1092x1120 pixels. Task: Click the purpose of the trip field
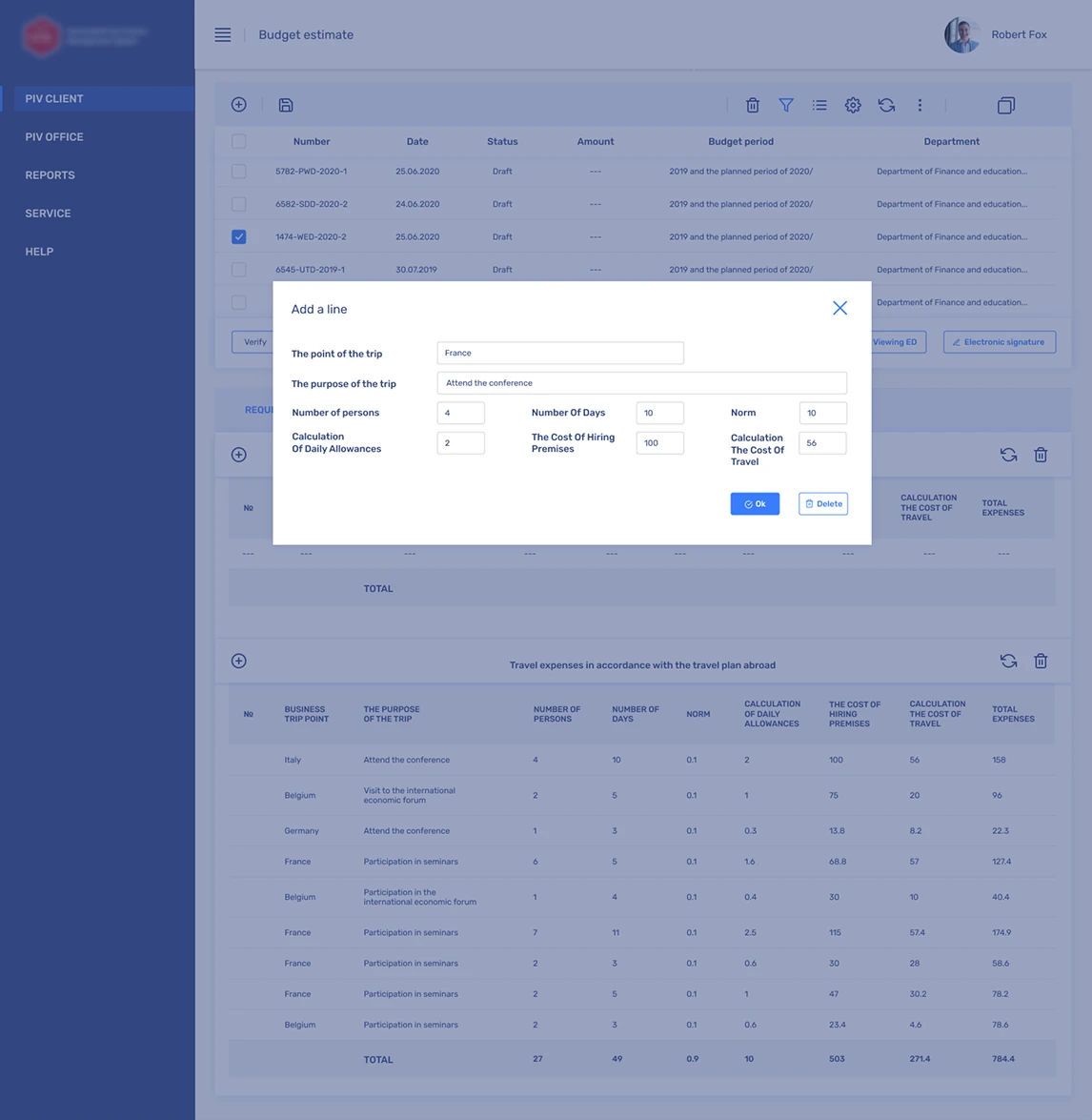point(642,383)
